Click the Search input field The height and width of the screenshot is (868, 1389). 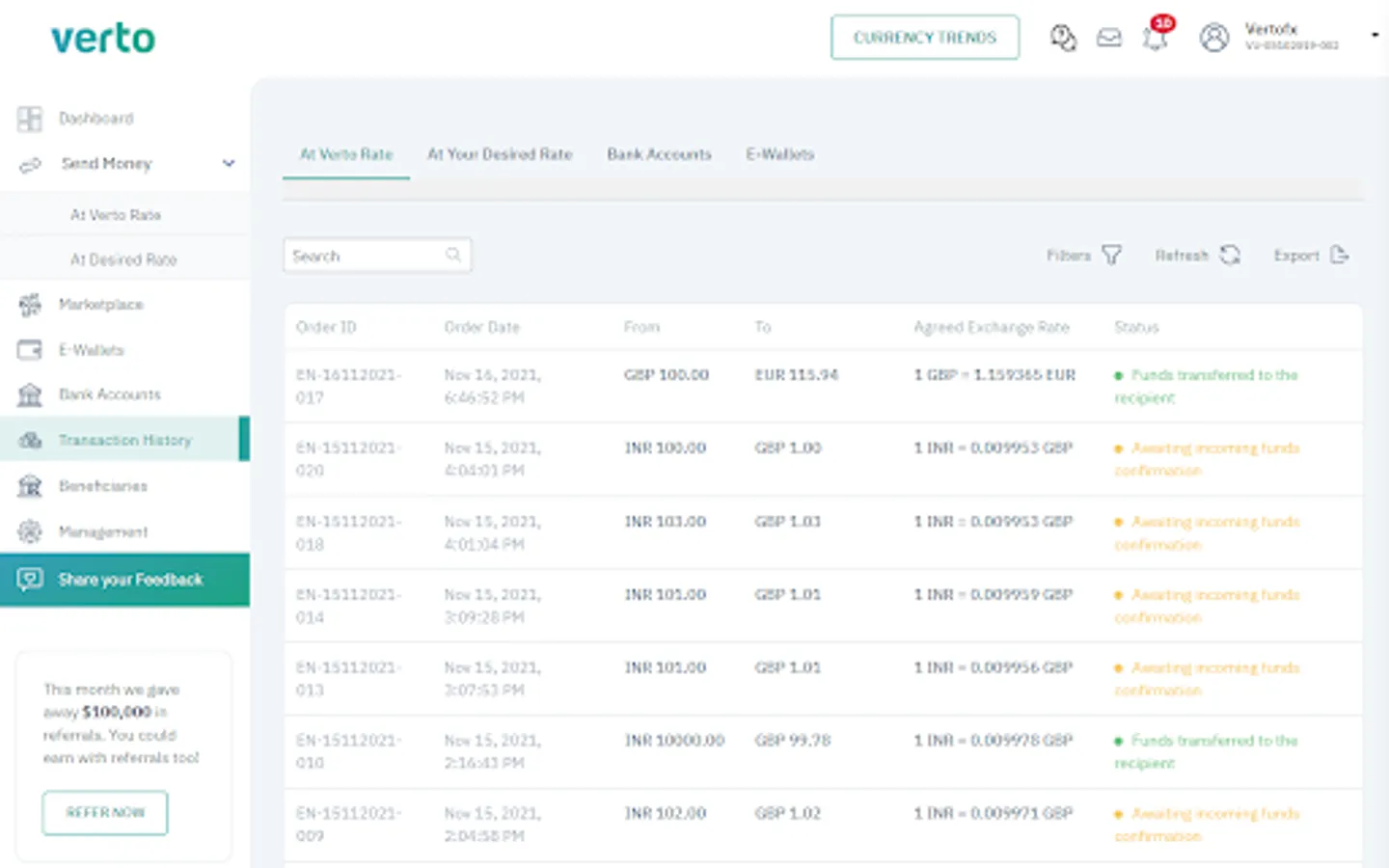tap(377, 256)
